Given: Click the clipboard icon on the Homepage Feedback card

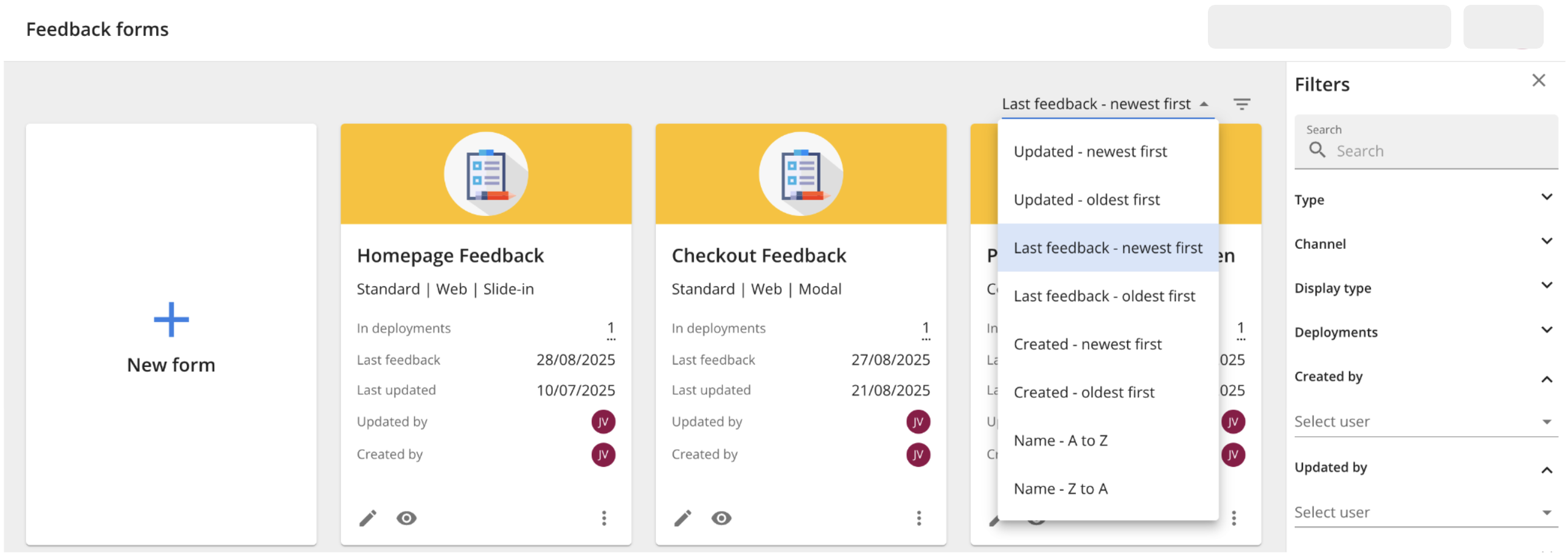Looking at the screenshot, I should [x=485, y=173].
